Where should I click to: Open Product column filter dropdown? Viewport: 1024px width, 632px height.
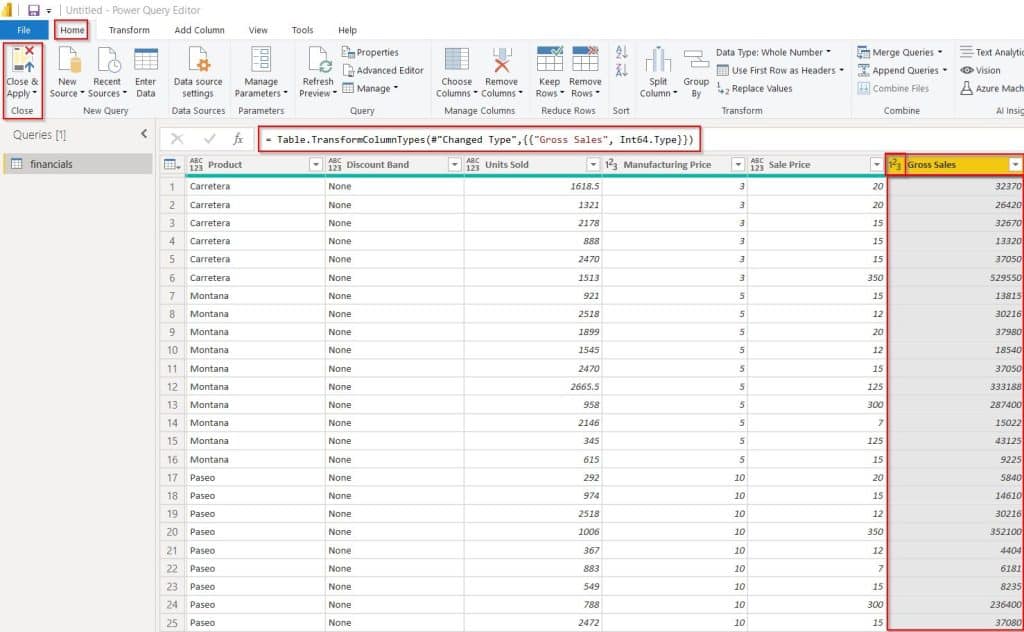tap(315, 165)
